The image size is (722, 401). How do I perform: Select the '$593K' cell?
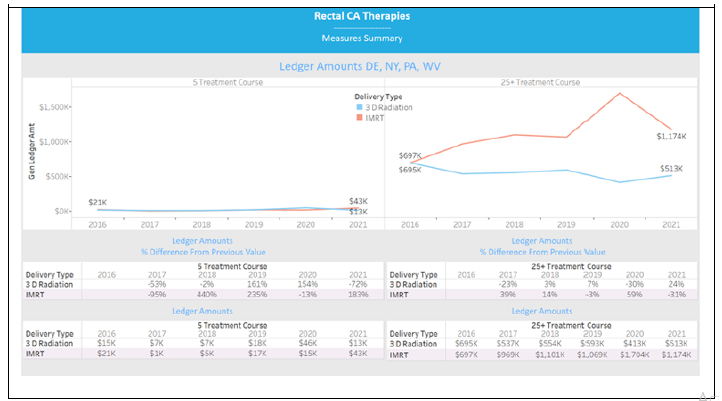click(x=592, y=343)
